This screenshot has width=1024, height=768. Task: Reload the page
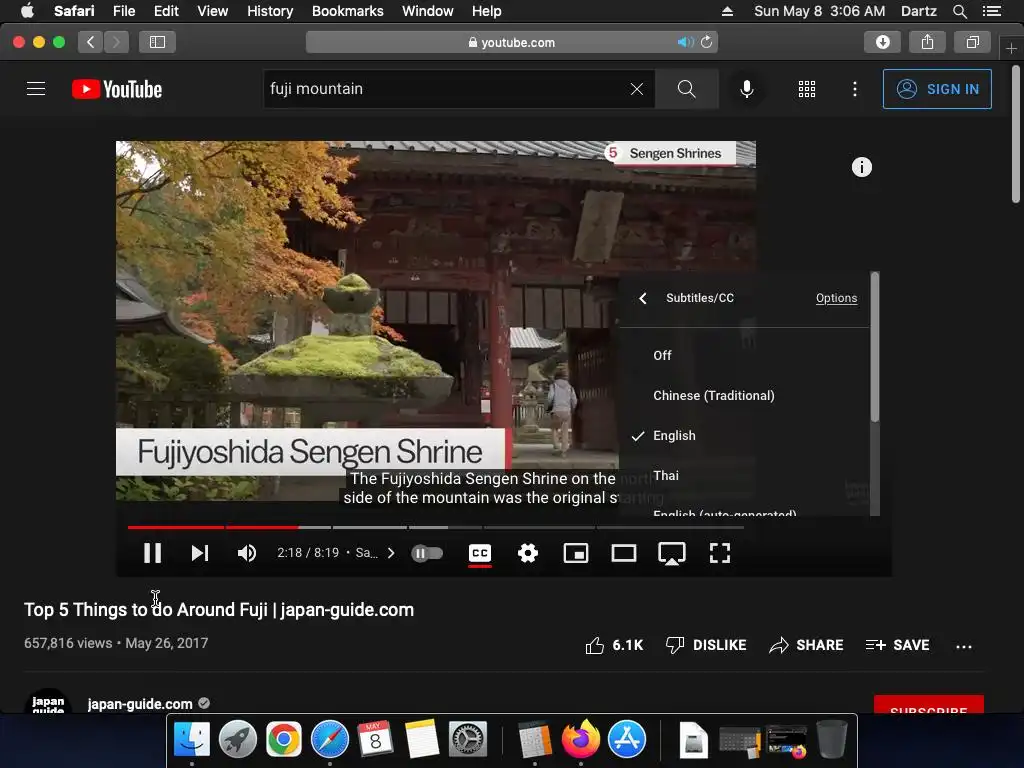coord(707,42)
